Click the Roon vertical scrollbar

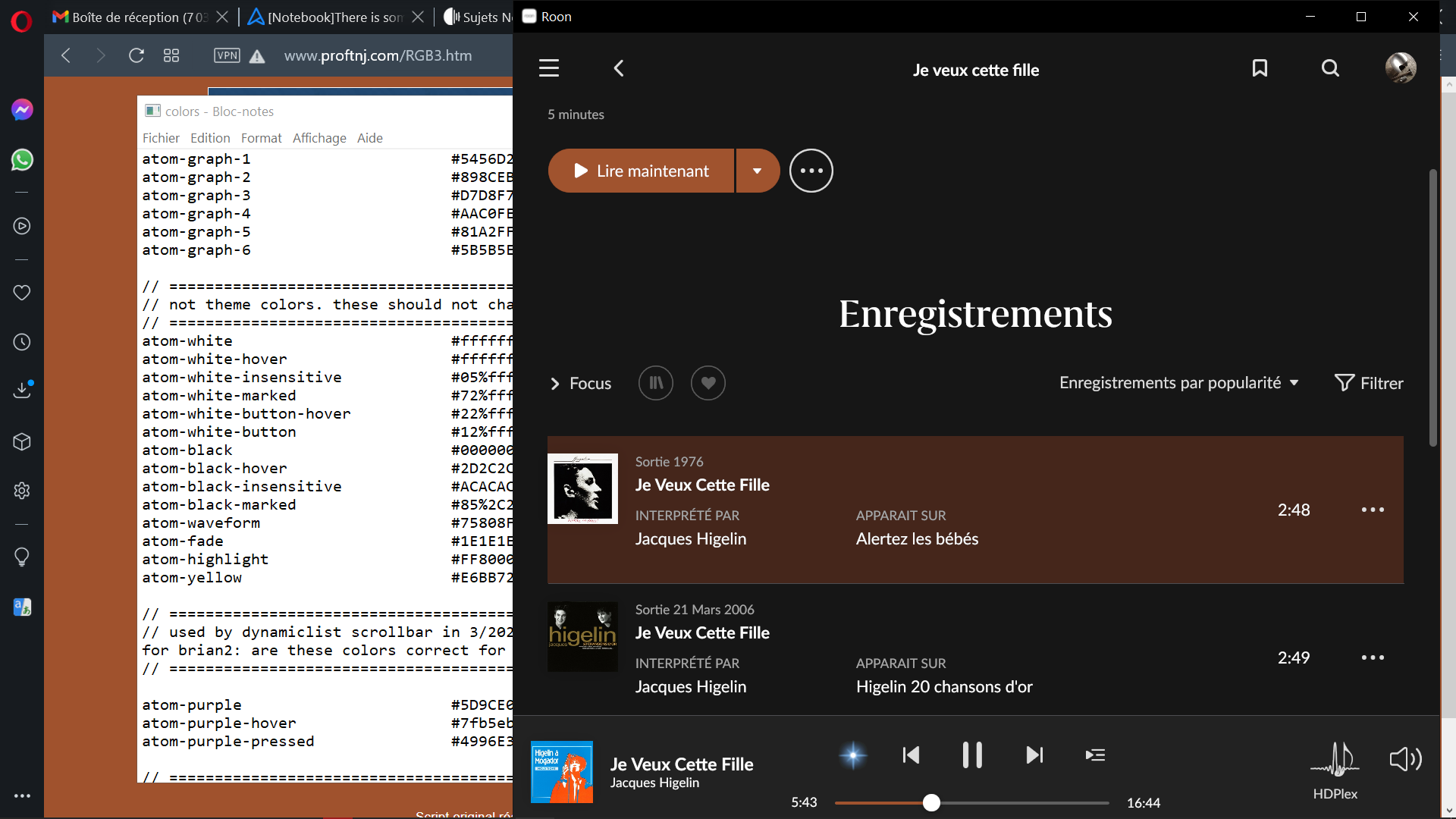[x=1432, y=307]
